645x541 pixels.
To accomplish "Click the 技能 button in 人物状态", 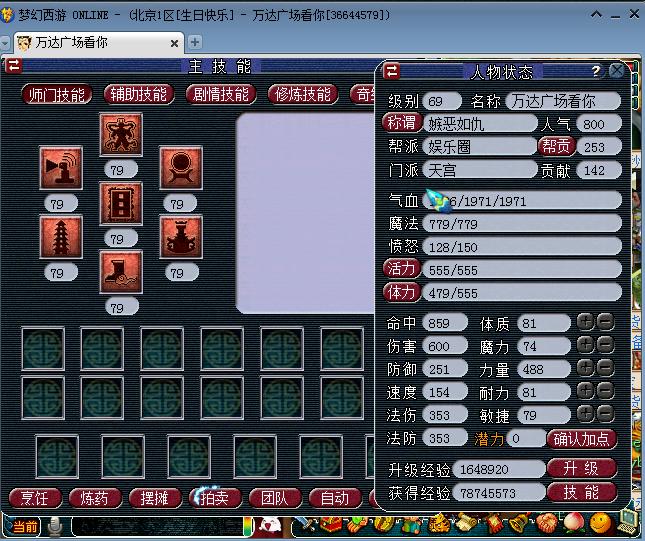I will point(581,492).
